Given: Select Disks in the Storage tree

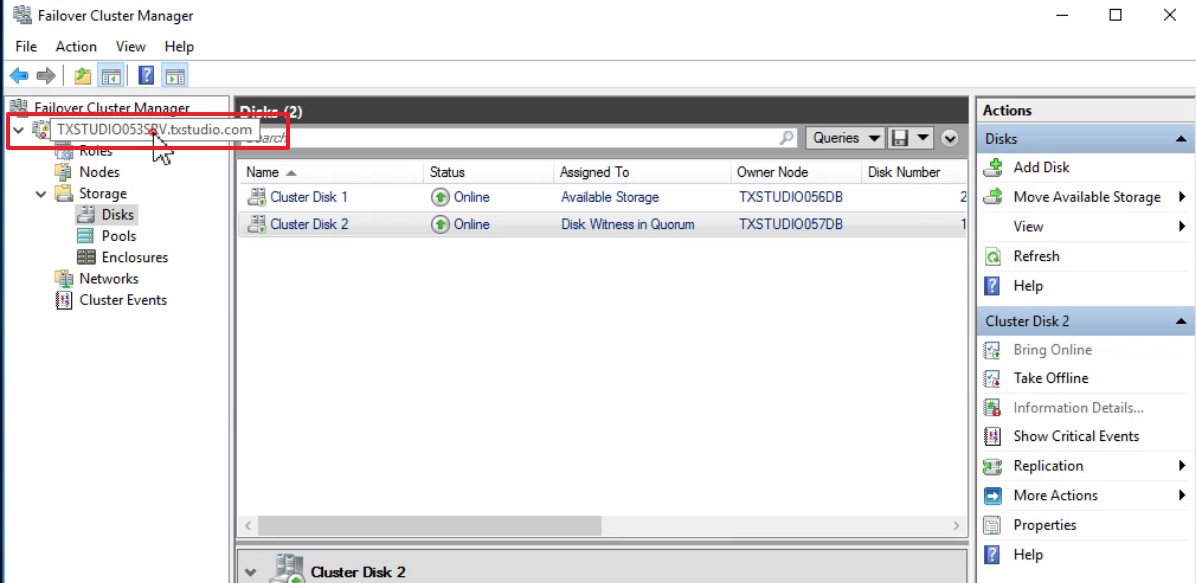Looking at the screenshot, I should [117, 214].
